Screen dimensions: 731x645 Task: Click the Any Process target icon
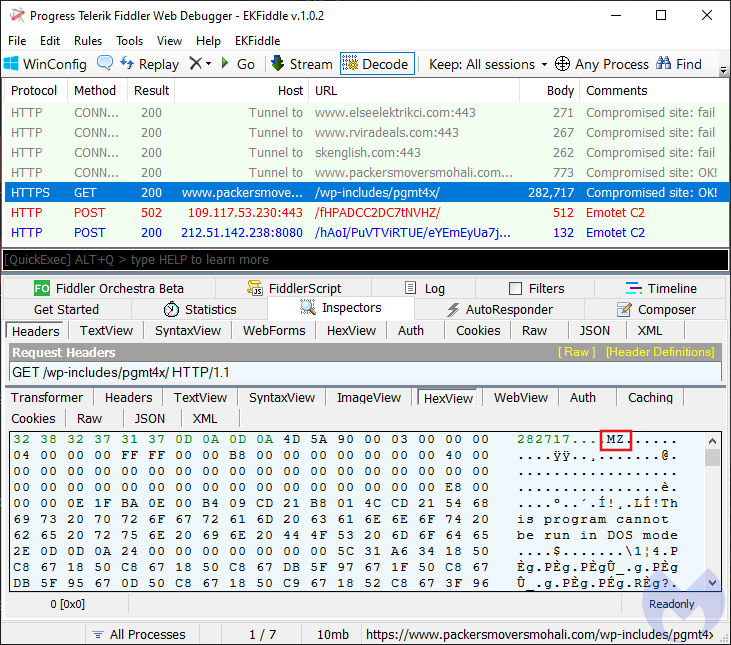(563, 64)
